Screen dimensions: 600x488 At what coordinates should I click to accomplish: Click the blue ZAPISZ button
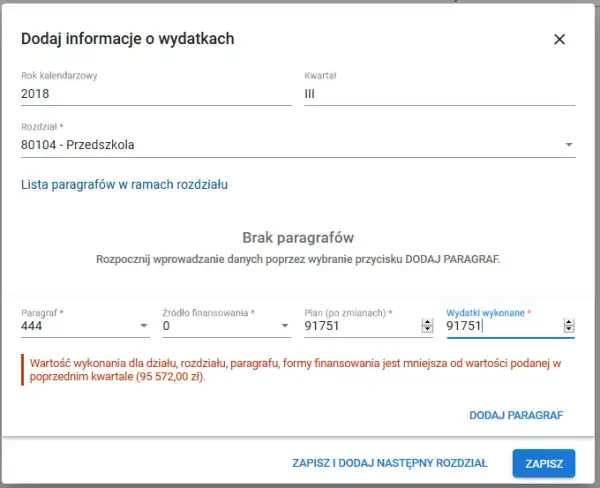pos(543,464)
